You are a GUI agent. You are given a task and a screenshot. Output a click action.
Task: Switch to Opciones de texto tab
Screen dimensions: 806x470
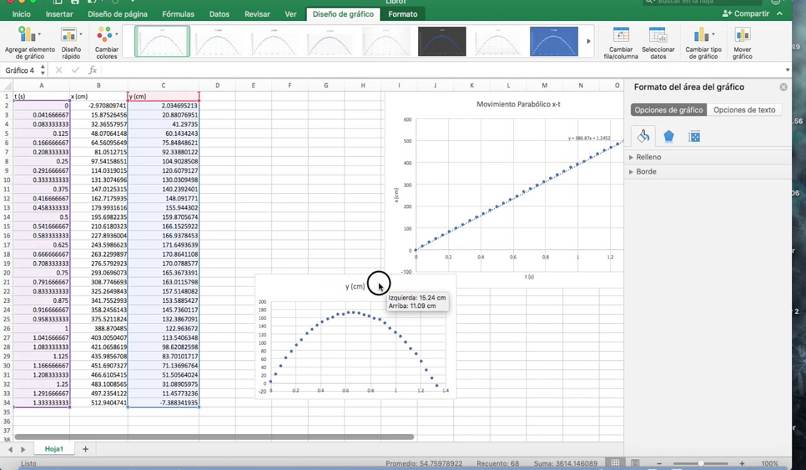coord(744,110)
